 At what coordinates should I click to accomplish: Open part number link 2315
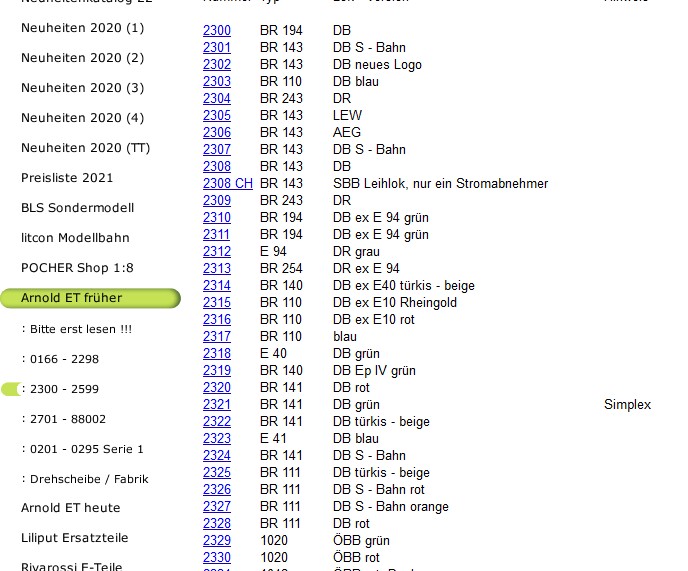tap(217, 302)
